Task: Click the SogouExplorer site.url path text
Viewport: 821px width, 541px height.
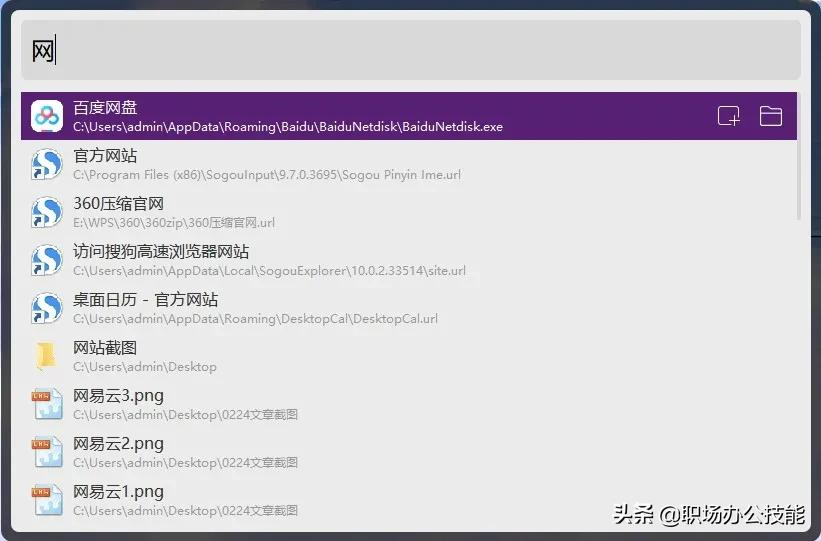Action: point(269,271)
